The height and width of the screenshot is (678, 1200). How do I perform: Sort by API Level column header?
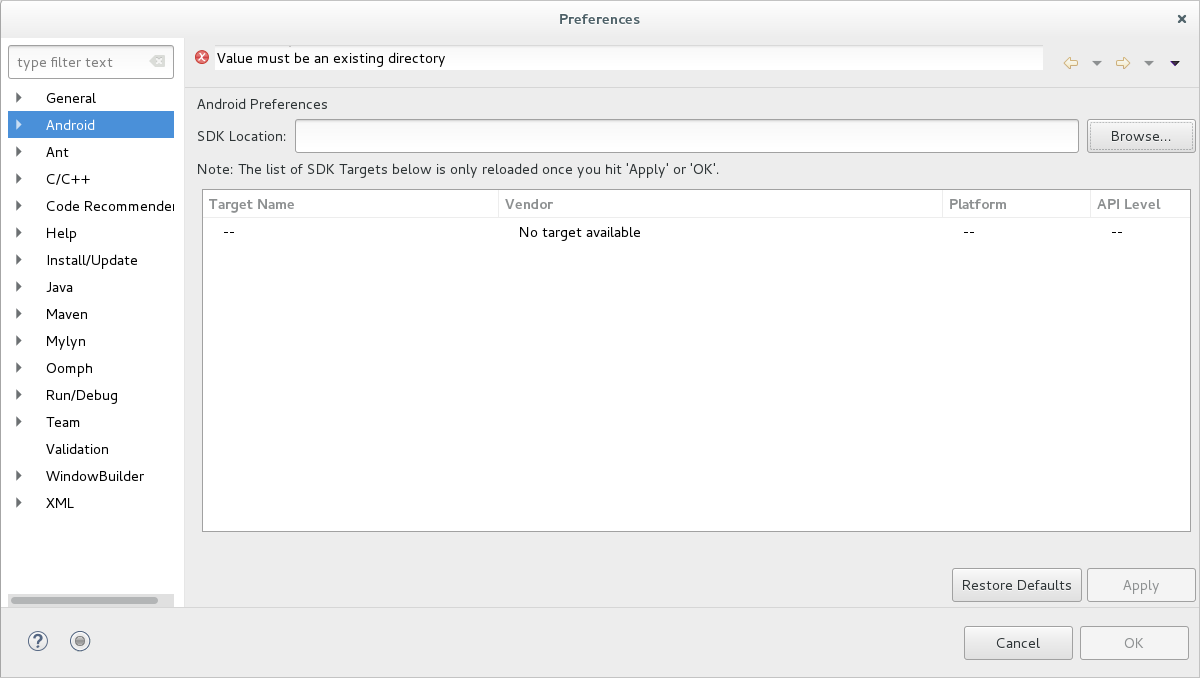coord(1140,204)
